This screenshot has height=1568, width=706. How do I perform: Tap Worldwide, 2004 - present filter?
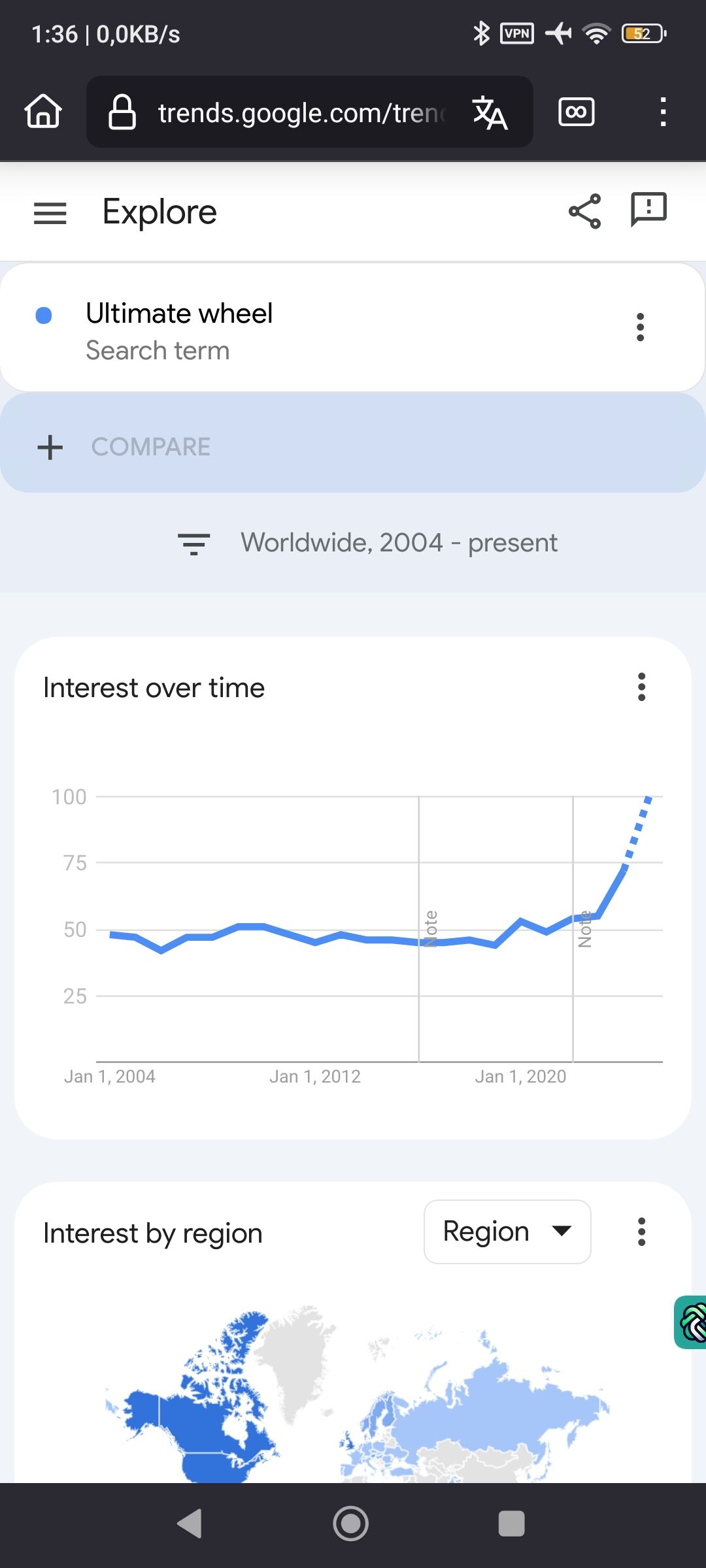(x=399, y=543)
